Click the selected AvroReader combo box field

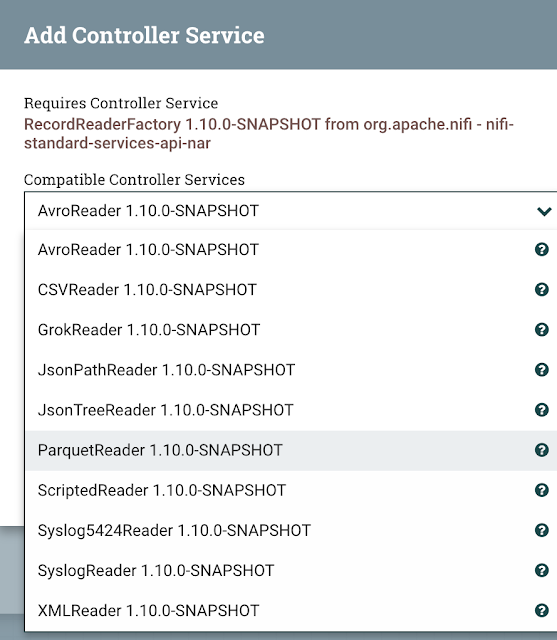pyautogui.click(x=291, y=211)
